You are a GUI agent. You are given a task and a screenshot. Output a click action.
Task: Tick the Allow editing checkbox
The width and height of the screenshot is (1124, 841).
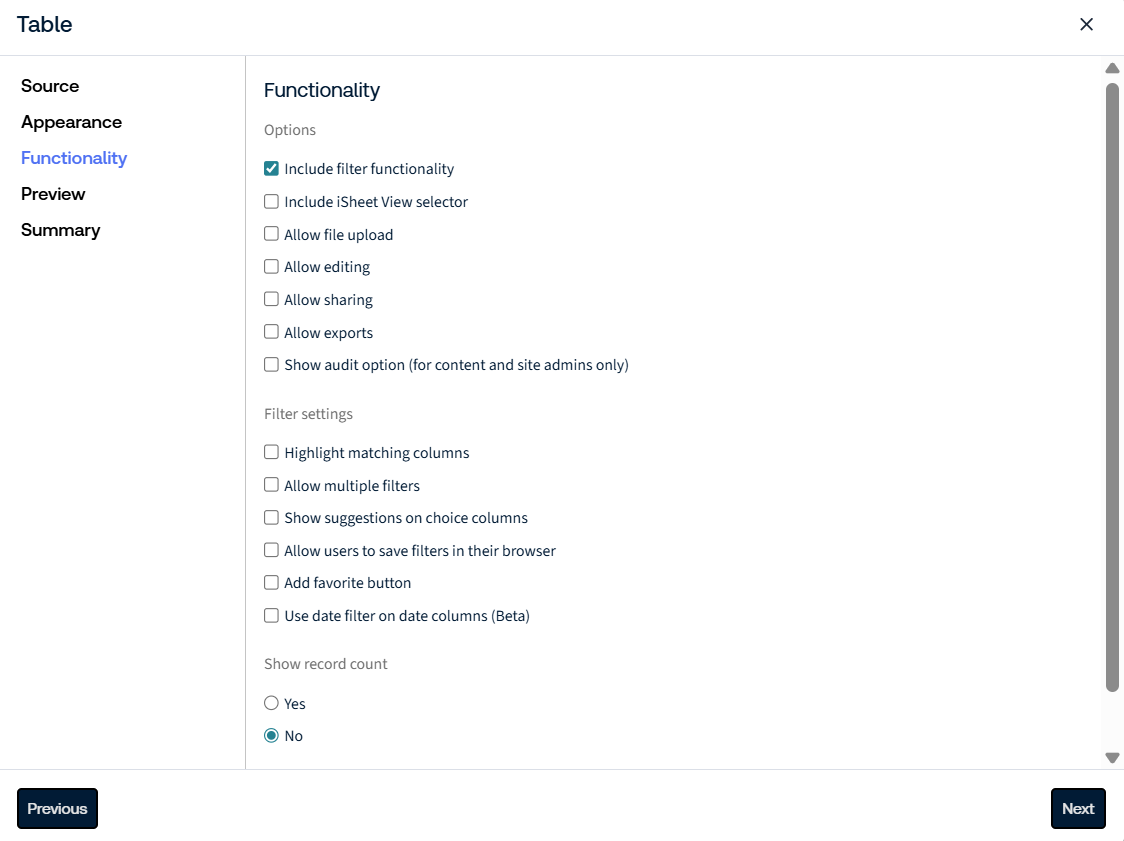coord(271,267)
